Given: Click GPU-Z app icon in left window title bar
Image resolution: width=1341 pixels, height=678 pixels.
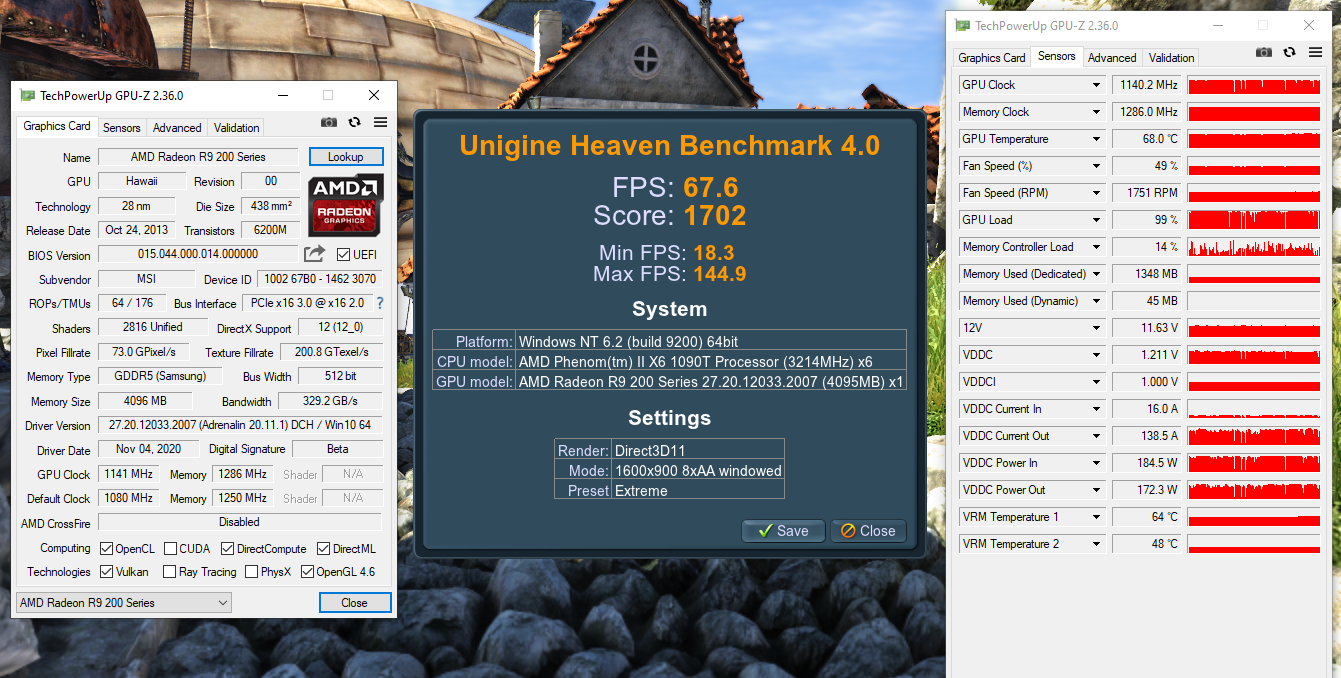Looking at the screenshot, I should pyautogui.click(x=28, y=96).
